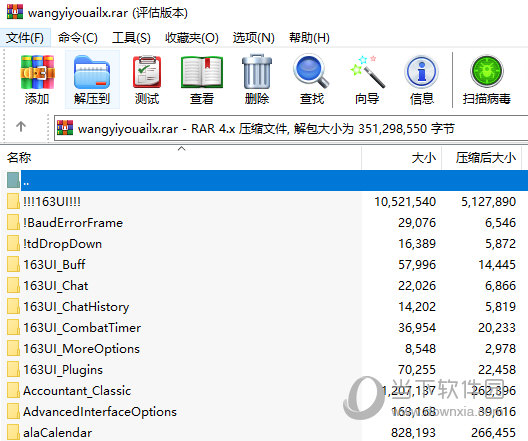Click packed size value 5,872
528x441 pixels.
(500, 244)
